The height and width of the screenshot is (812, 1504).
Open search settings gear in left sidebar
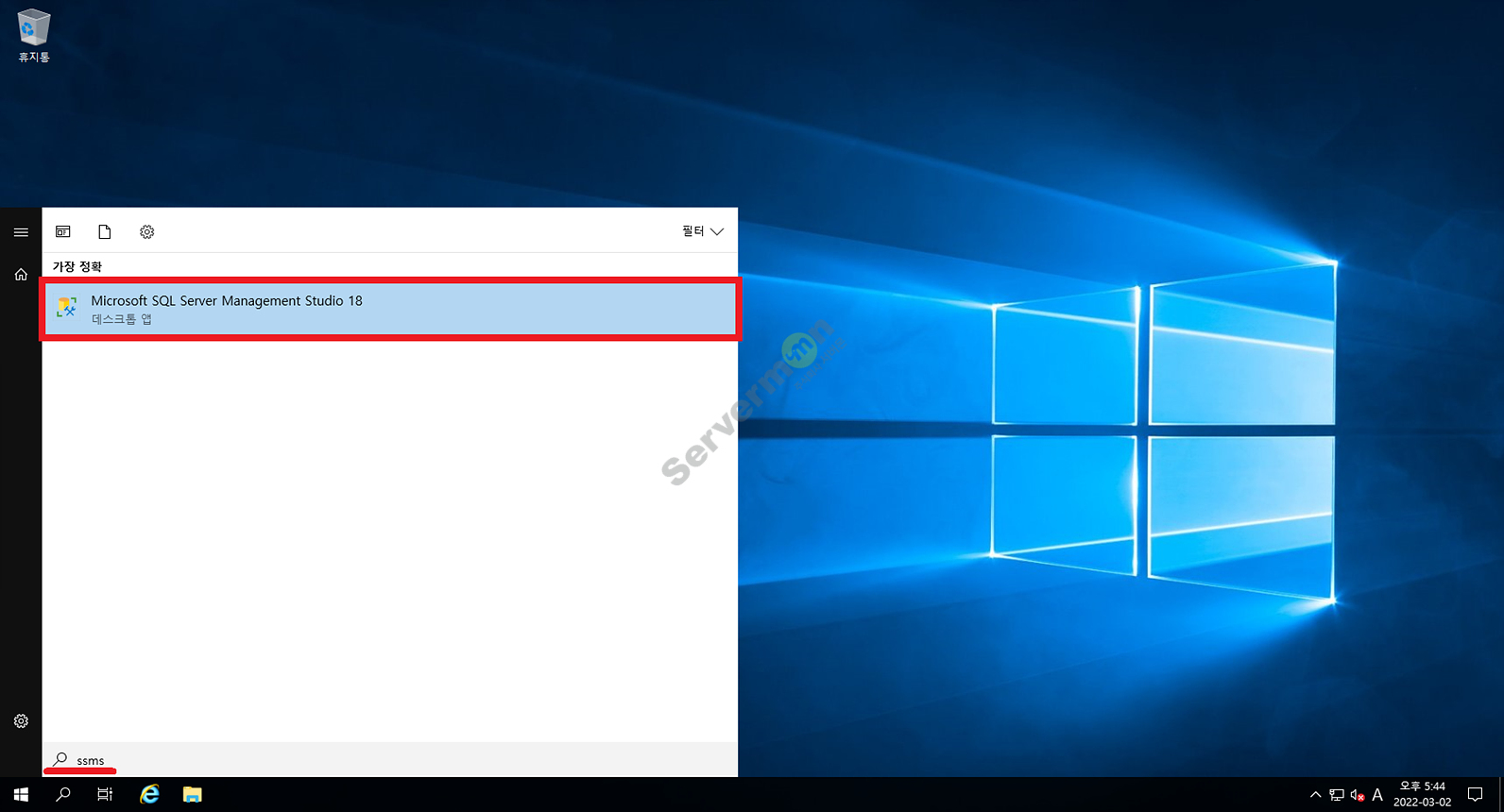pyautogui.click(x=21, y=721)
